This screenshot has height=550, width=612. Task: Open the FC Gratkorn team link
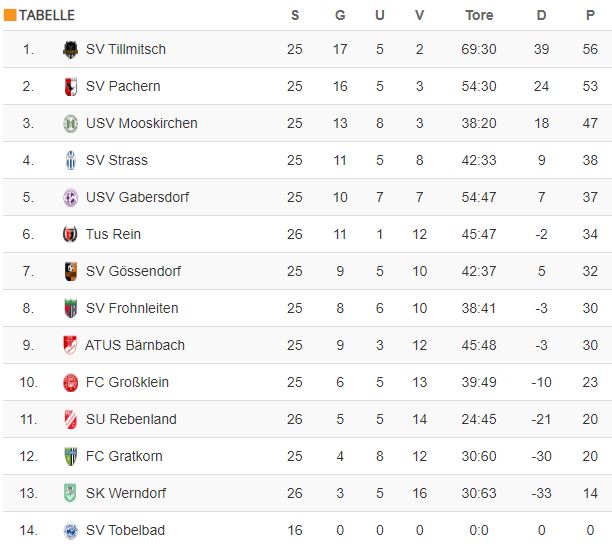tap(124, 457)
